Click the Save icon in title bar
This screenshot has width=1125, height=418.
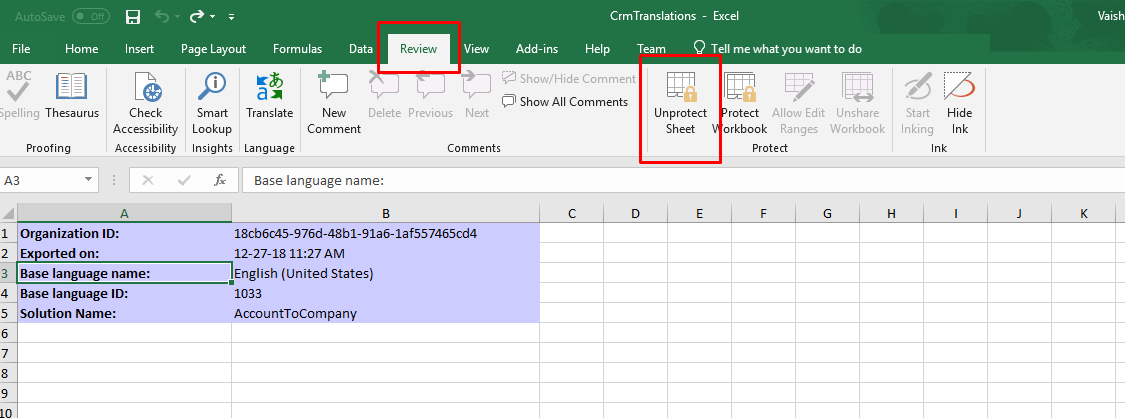[132, 16]
